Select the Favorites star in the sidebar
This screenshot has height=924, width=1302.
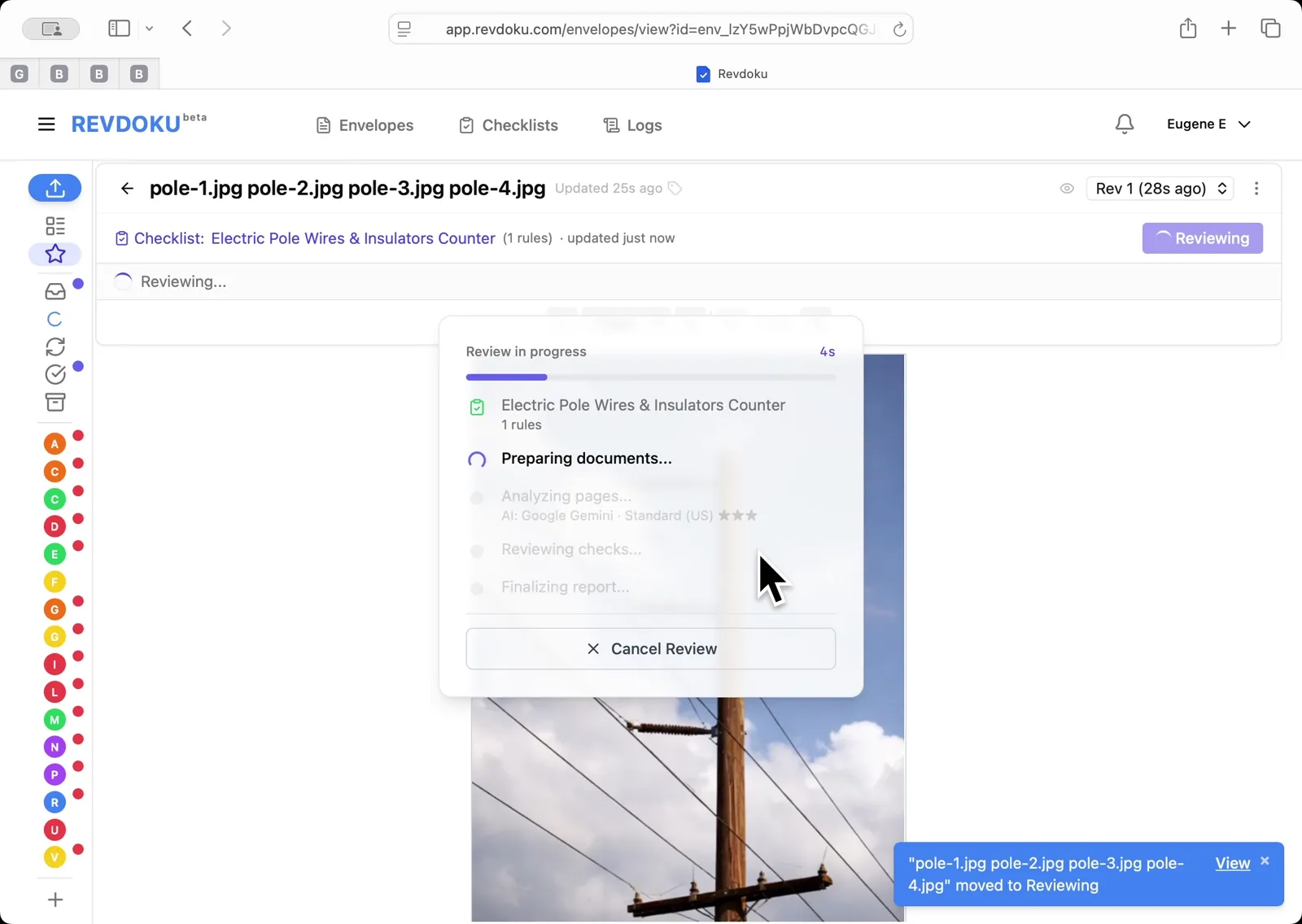(55, 254)
